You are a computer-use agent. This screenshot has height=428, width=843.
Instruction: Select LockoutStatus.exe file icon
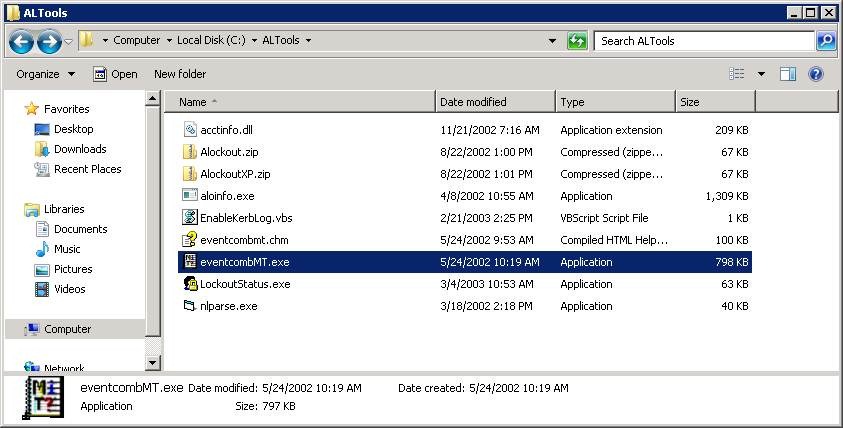(x=190, y=283)
